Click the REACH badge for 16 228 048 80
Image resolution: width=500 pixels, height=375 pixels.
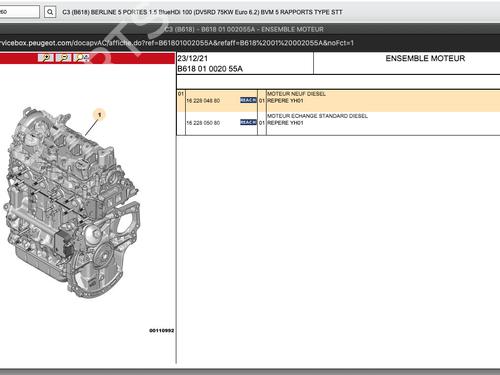(248, 100)
